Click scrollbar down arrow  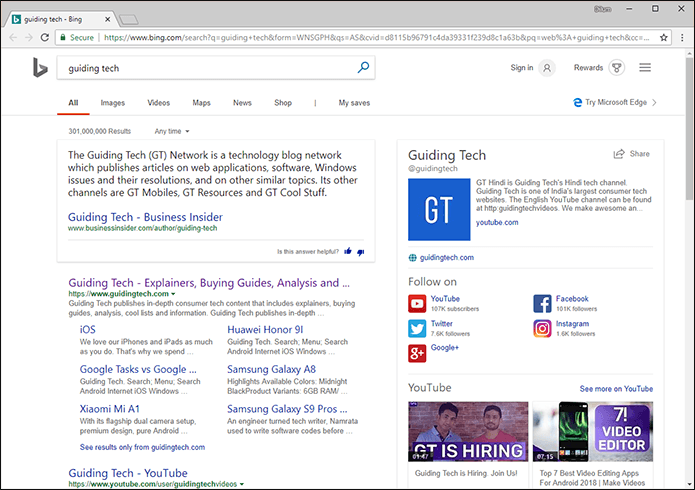pos(689,484)
